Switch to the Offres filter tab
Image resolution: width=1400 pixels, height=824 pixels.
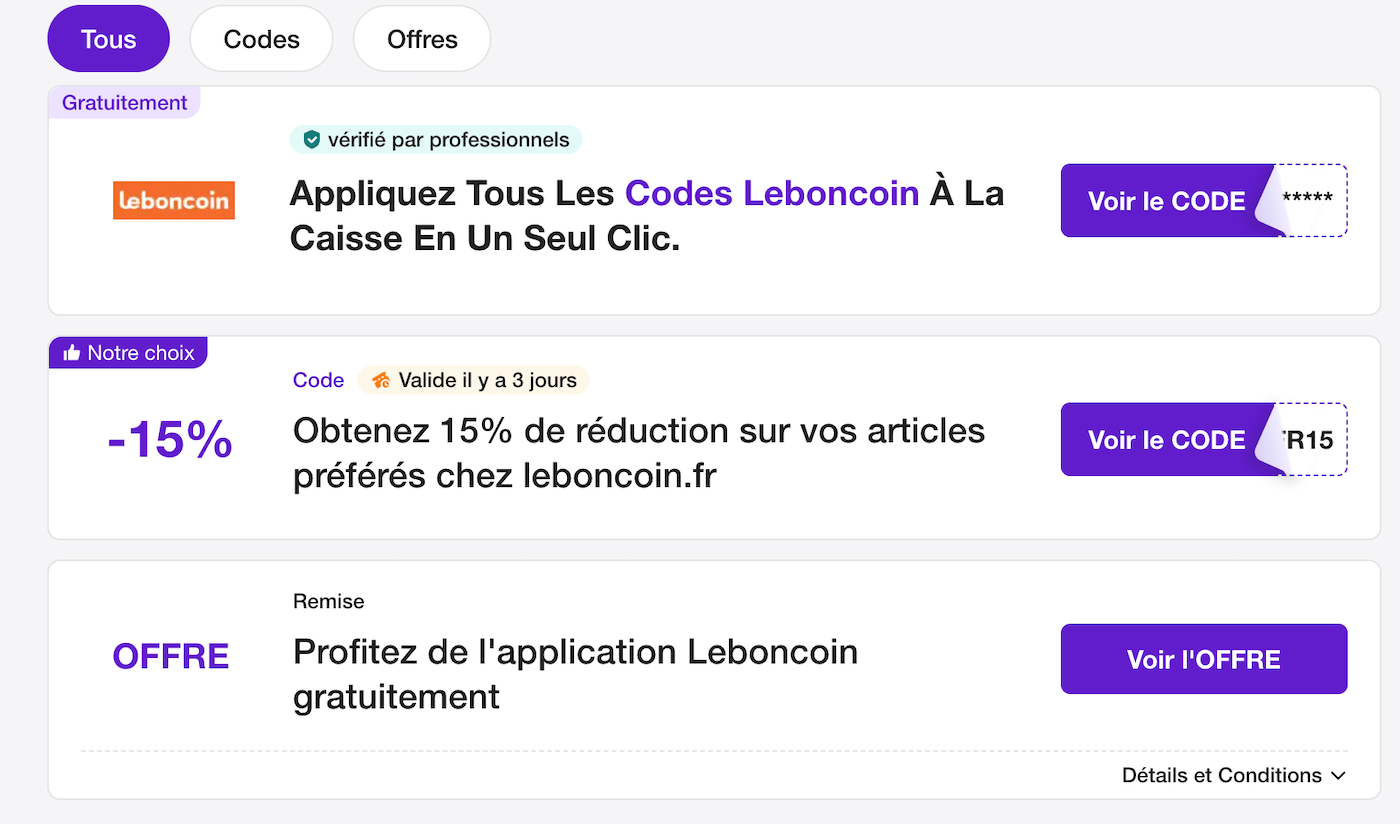(x=421, y=39)
